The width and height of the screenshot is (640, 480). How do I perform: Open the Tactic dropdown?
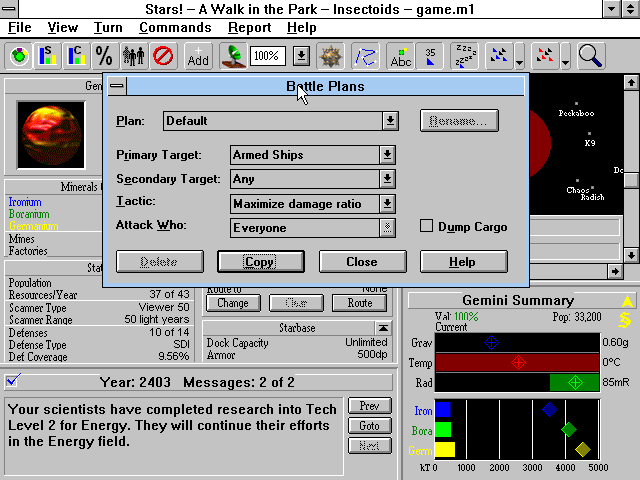pyautogui.click(x=387, y=204)
